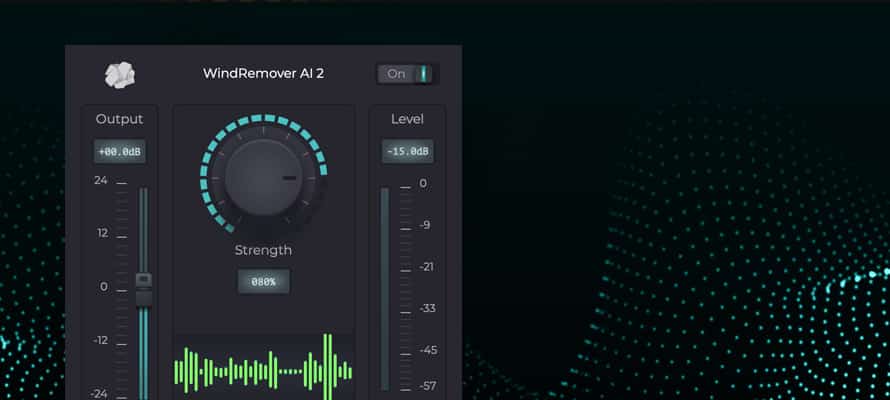Click the Level meter bar
Viewport: 890px width, 400px height.
385,289
